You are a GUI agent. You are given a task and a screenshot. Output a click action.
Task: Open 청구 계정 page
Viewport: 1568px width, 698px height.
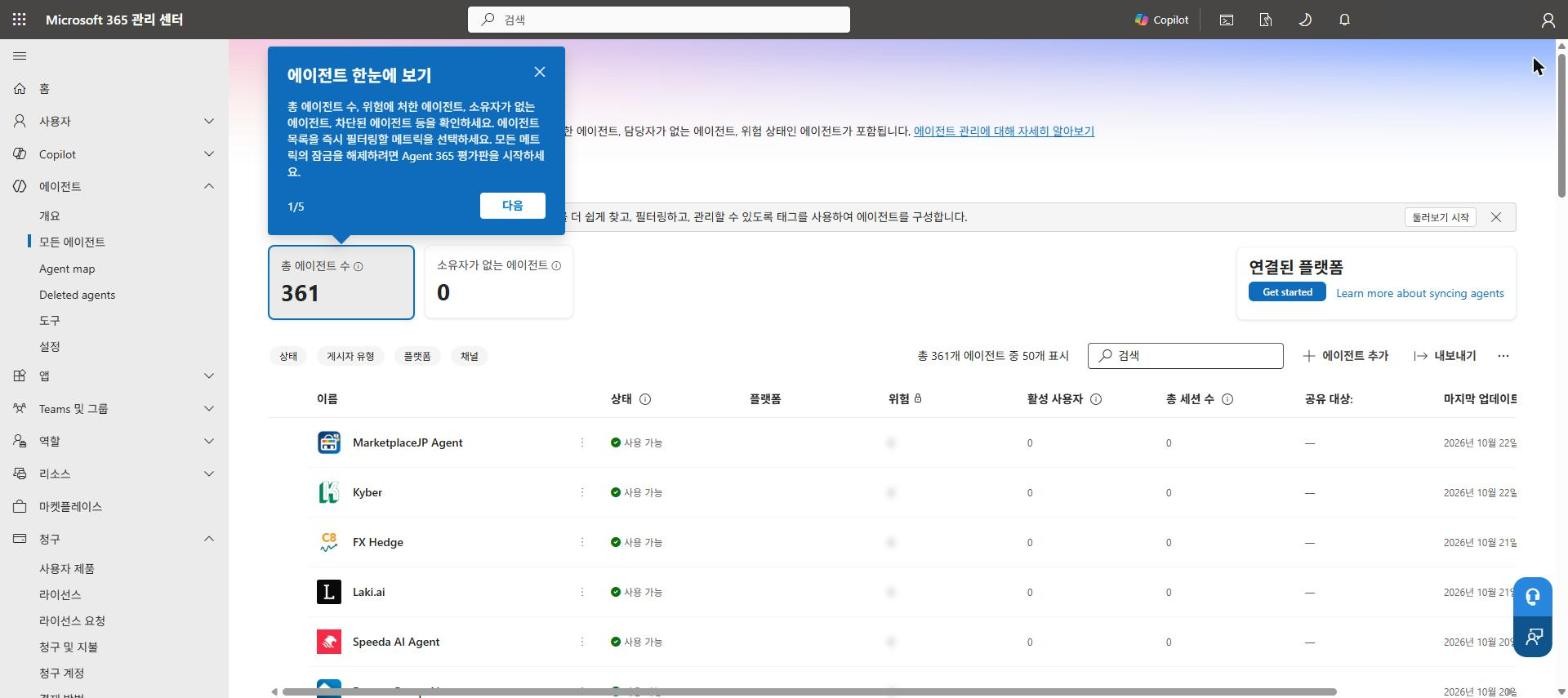point(61,673)
